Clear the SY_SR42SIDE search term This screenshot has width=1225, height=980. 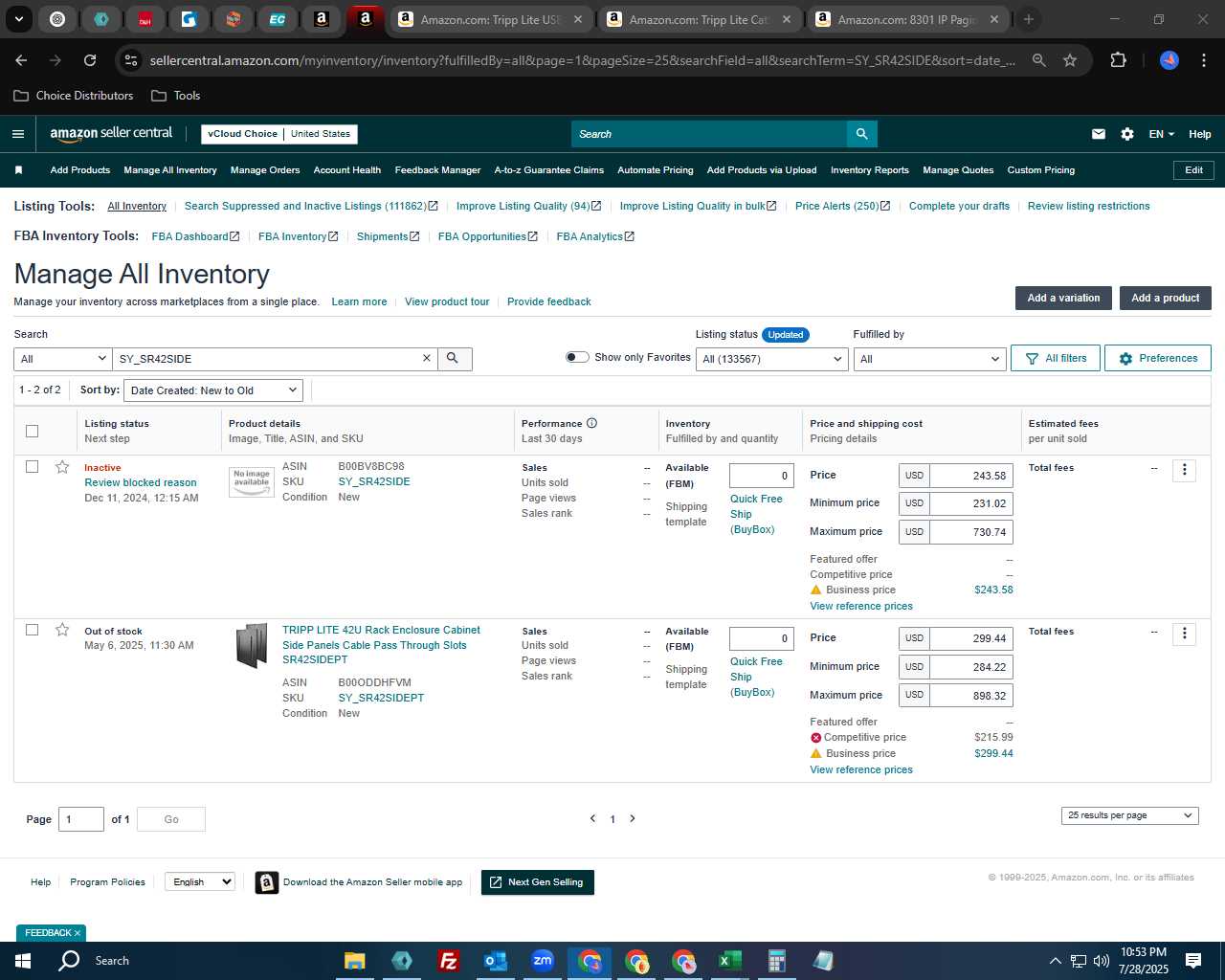click(427, 358)
